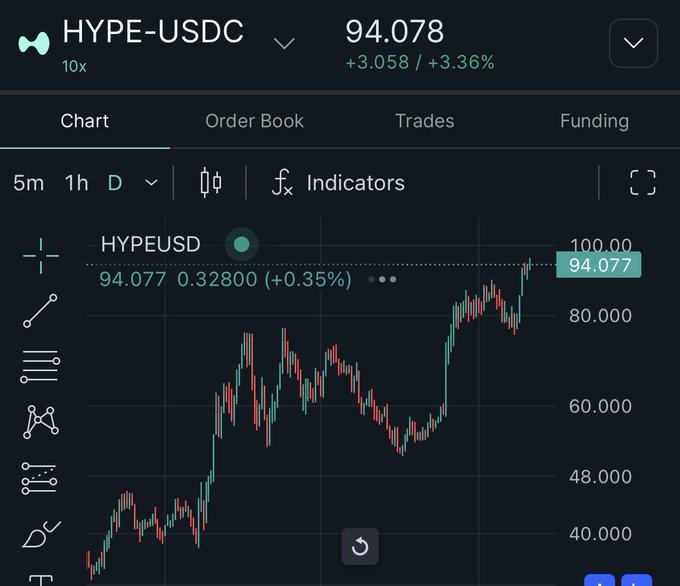680x586 pixels.
Task: Open the Chart tab
Action: click(x=85, y=121)
